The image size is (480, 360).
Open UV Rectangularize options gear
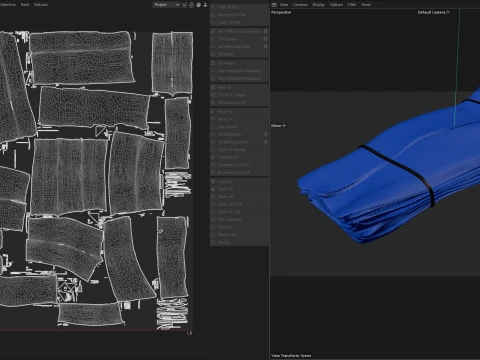point(265,142)
